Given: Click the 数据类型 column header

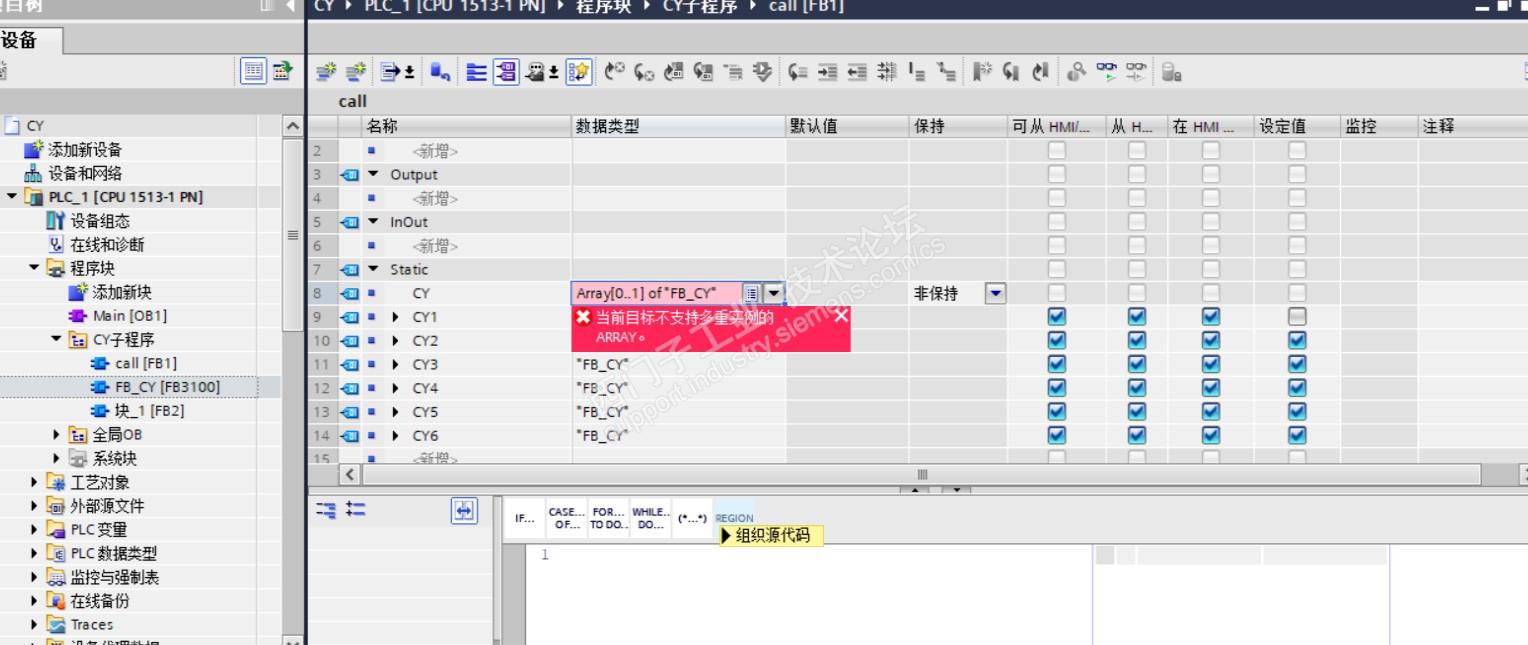Looking at the screenshot, I should point(678,126).
